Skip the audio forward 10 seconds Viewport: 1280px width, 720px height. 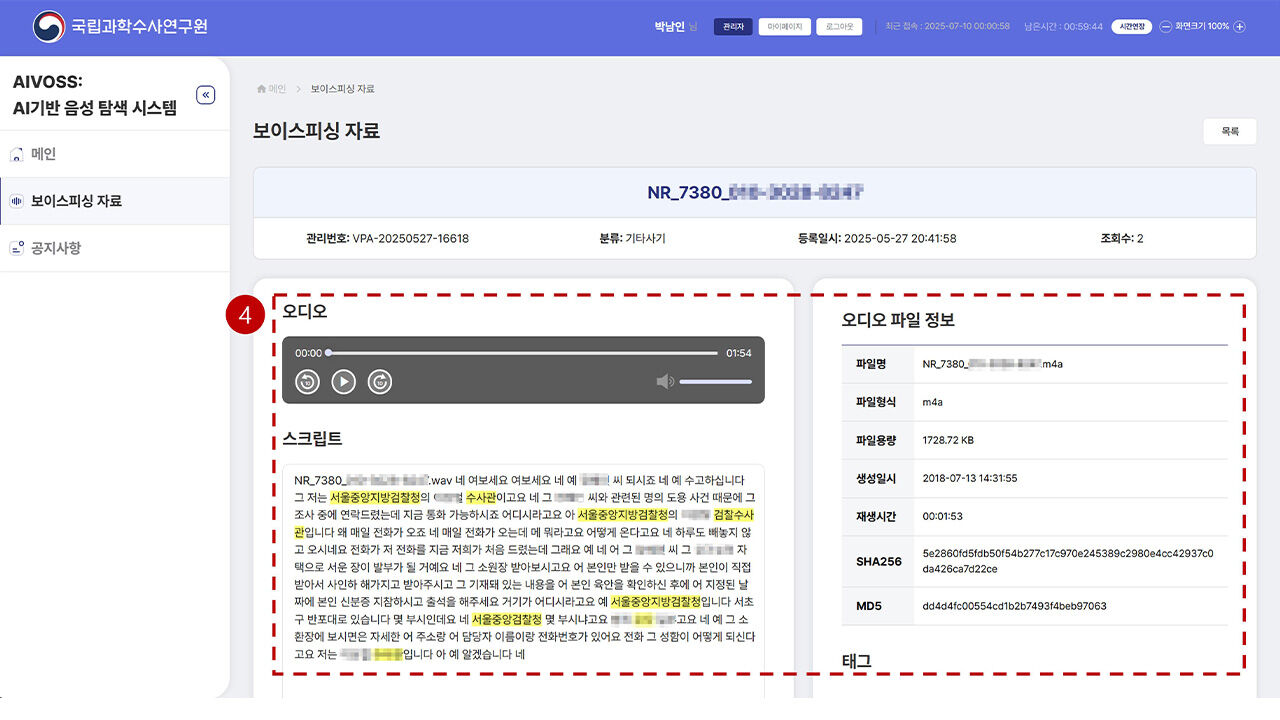[x=379, y=381]
